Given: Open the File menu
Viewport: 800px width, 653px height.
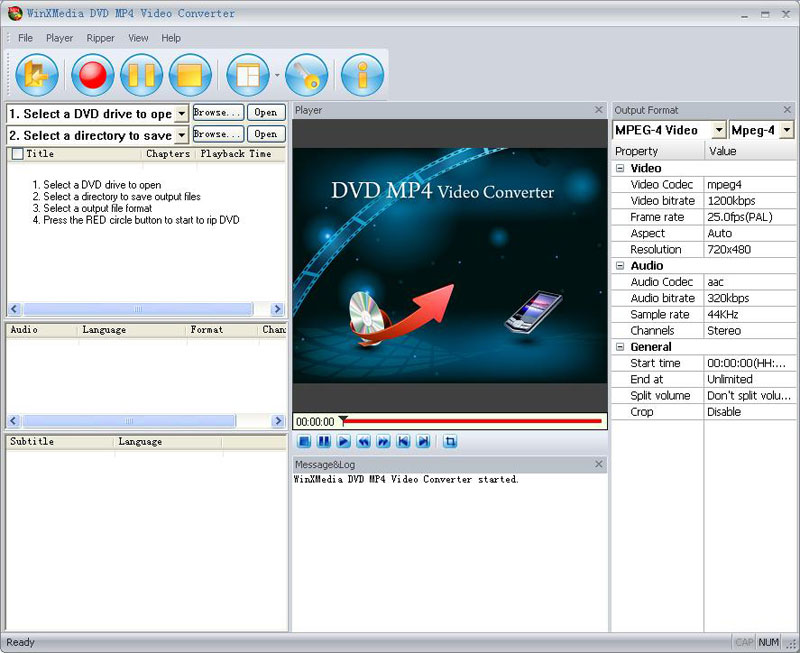Looking at the screenshot, I should 25,38.
